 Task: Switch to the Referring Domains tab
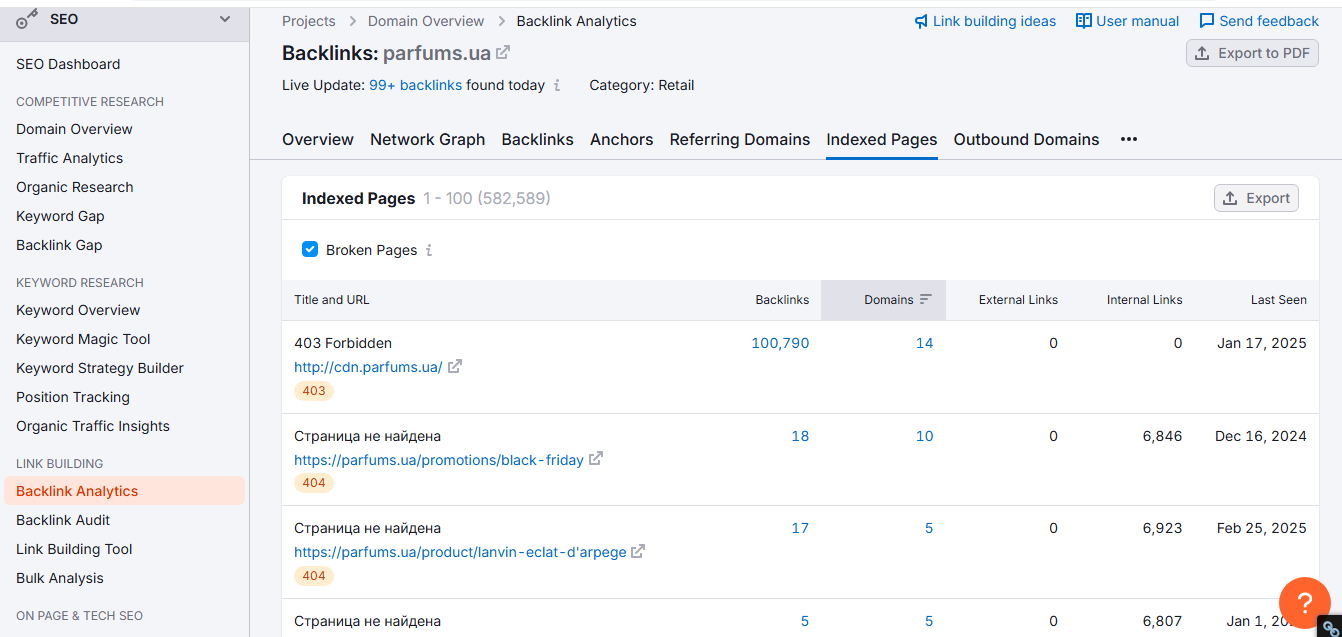coord(740,140)
